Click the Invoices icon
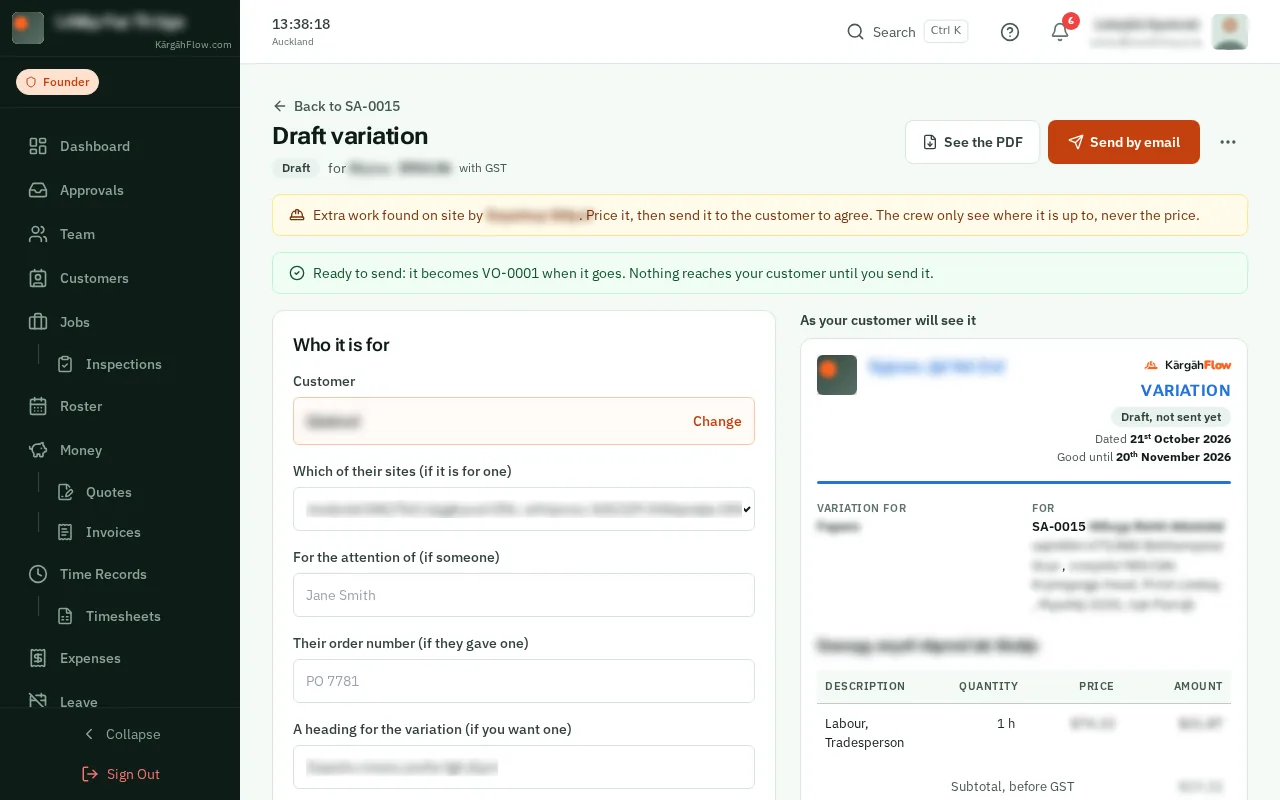Image resolution: width=1280 pixels, height=800 pixels. (x=65, y=532)
